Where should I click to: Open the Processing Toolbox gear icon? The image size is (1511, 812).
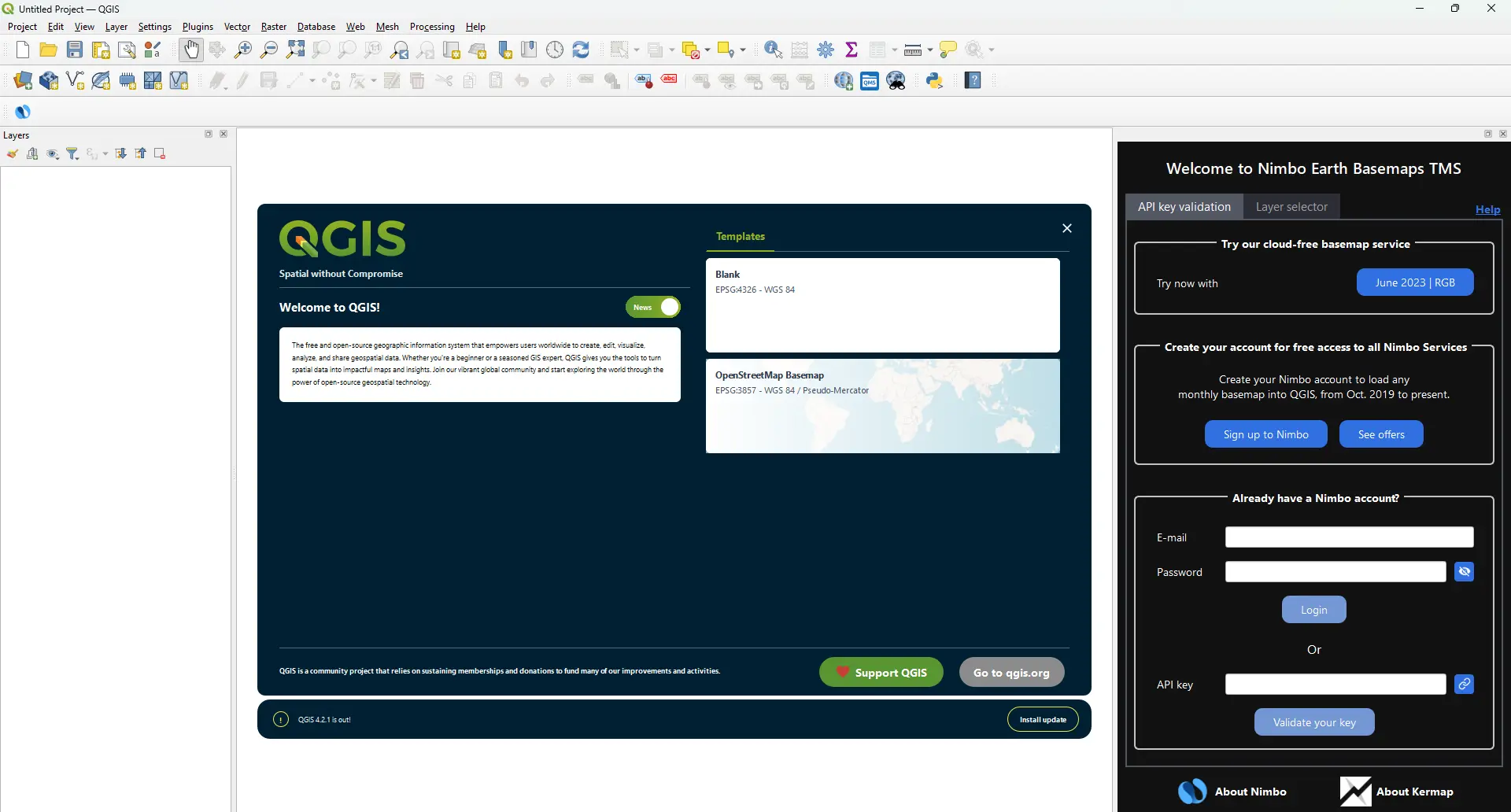click(x=826, y=50)
